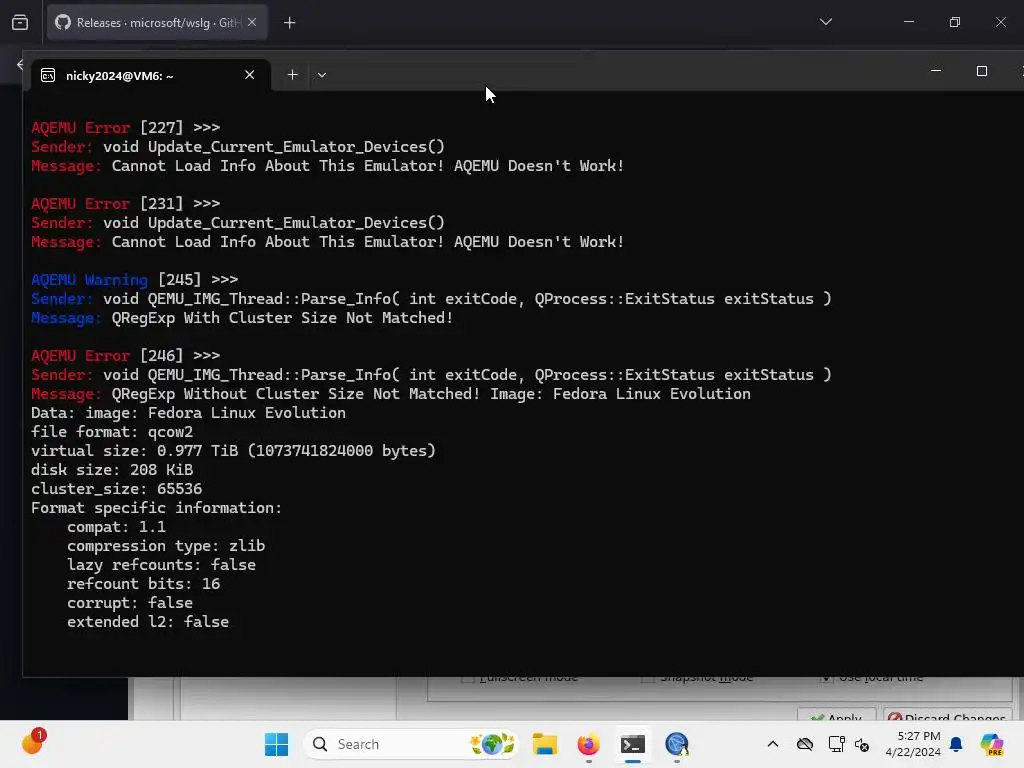Click the taskbar Search box

click(x=411, y=744)
